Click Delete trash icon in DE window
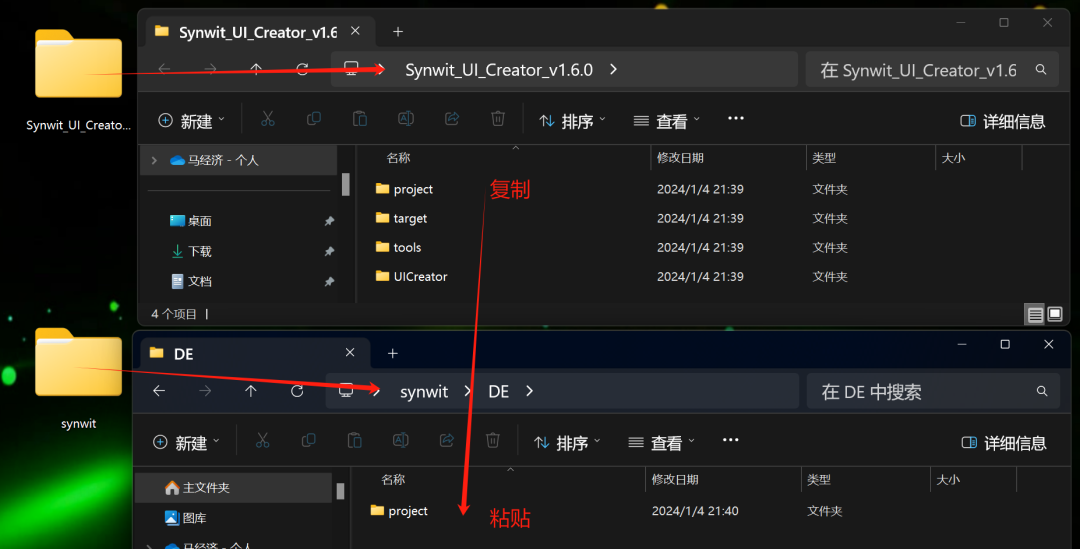Viewport: 1080px width, 549px height. (492, 441)
